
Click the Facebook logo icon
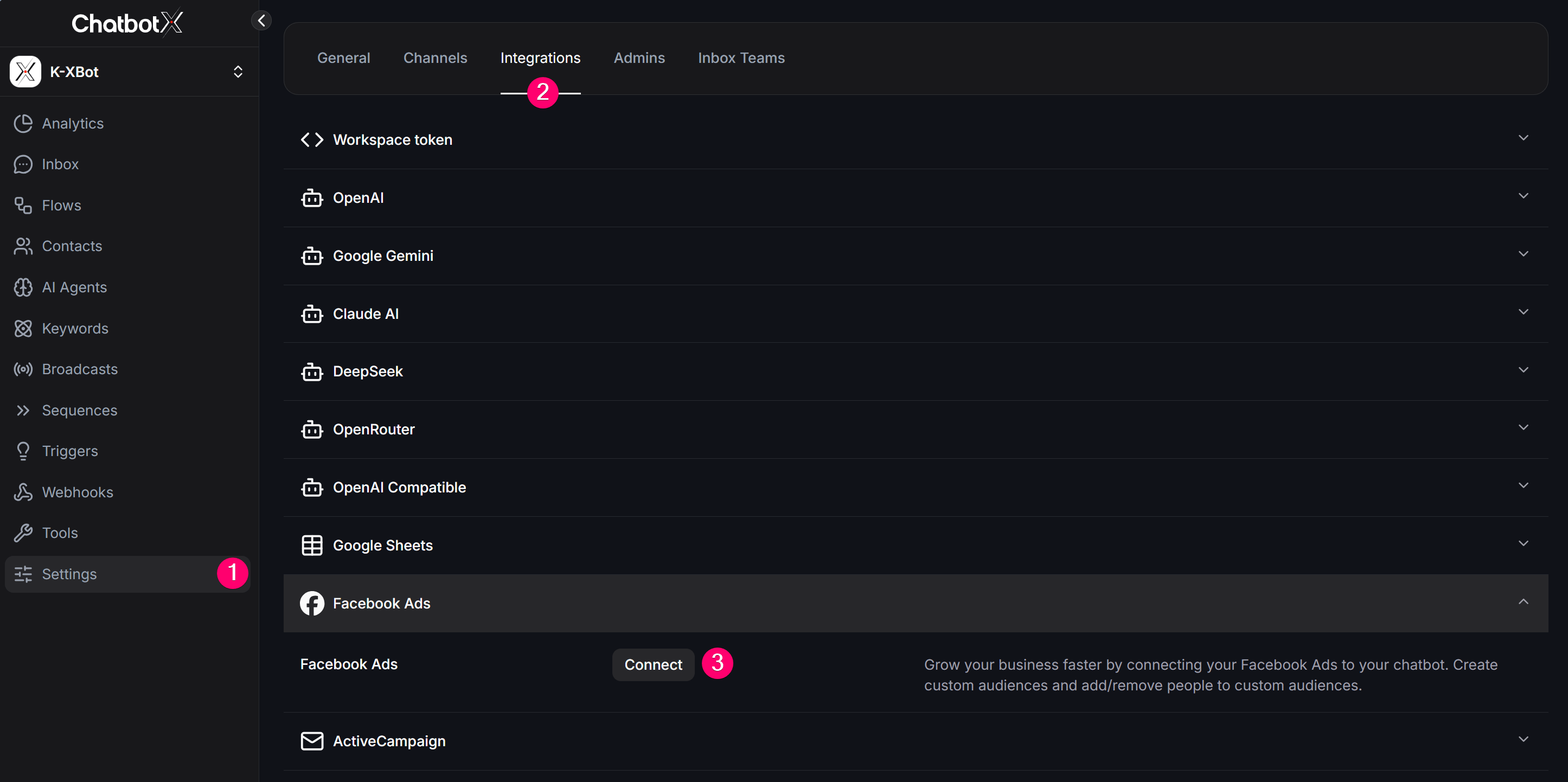pos(312,604)
